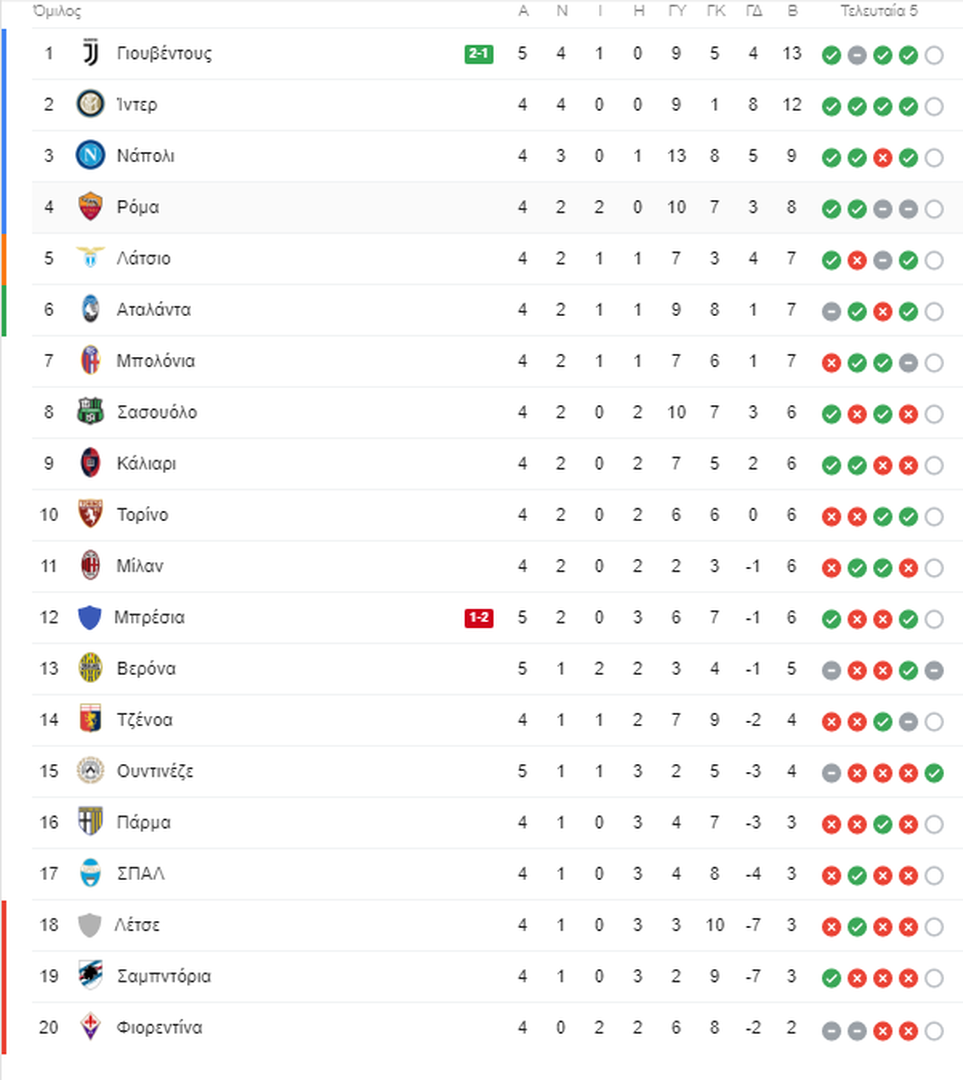The image size is (963, 1080).
Task: Click the Roma club crest
Action: pyautogui.click(x=90, y=207)
